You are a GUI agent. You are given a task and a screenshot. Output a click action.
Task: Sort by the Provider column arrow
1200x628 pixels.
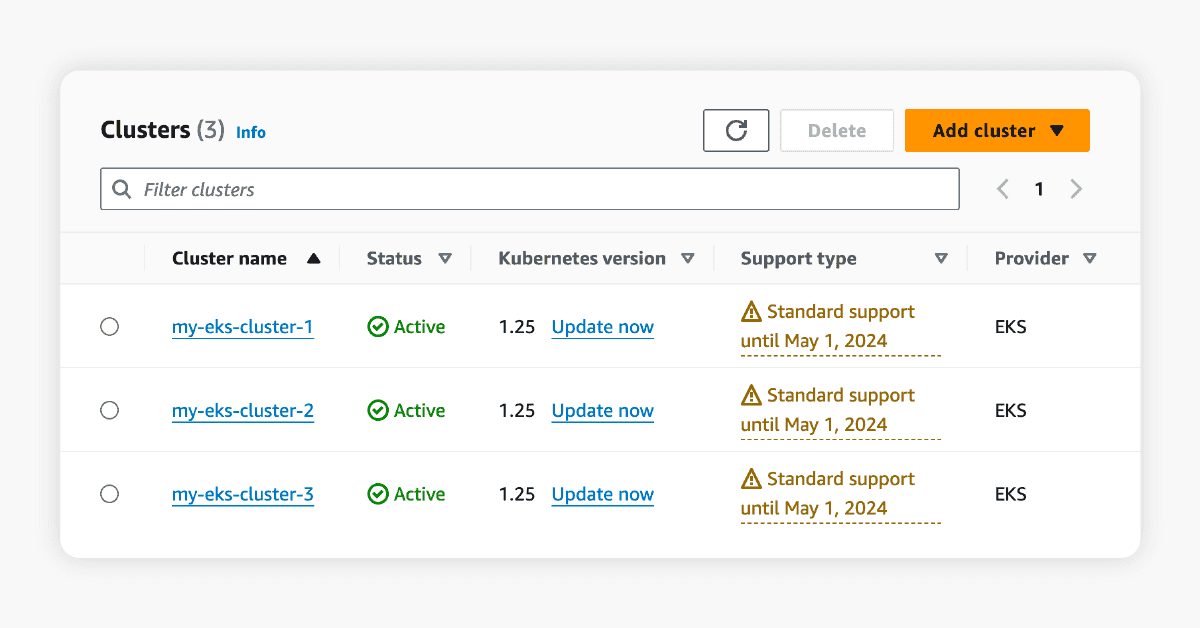tap(1090, 259)
